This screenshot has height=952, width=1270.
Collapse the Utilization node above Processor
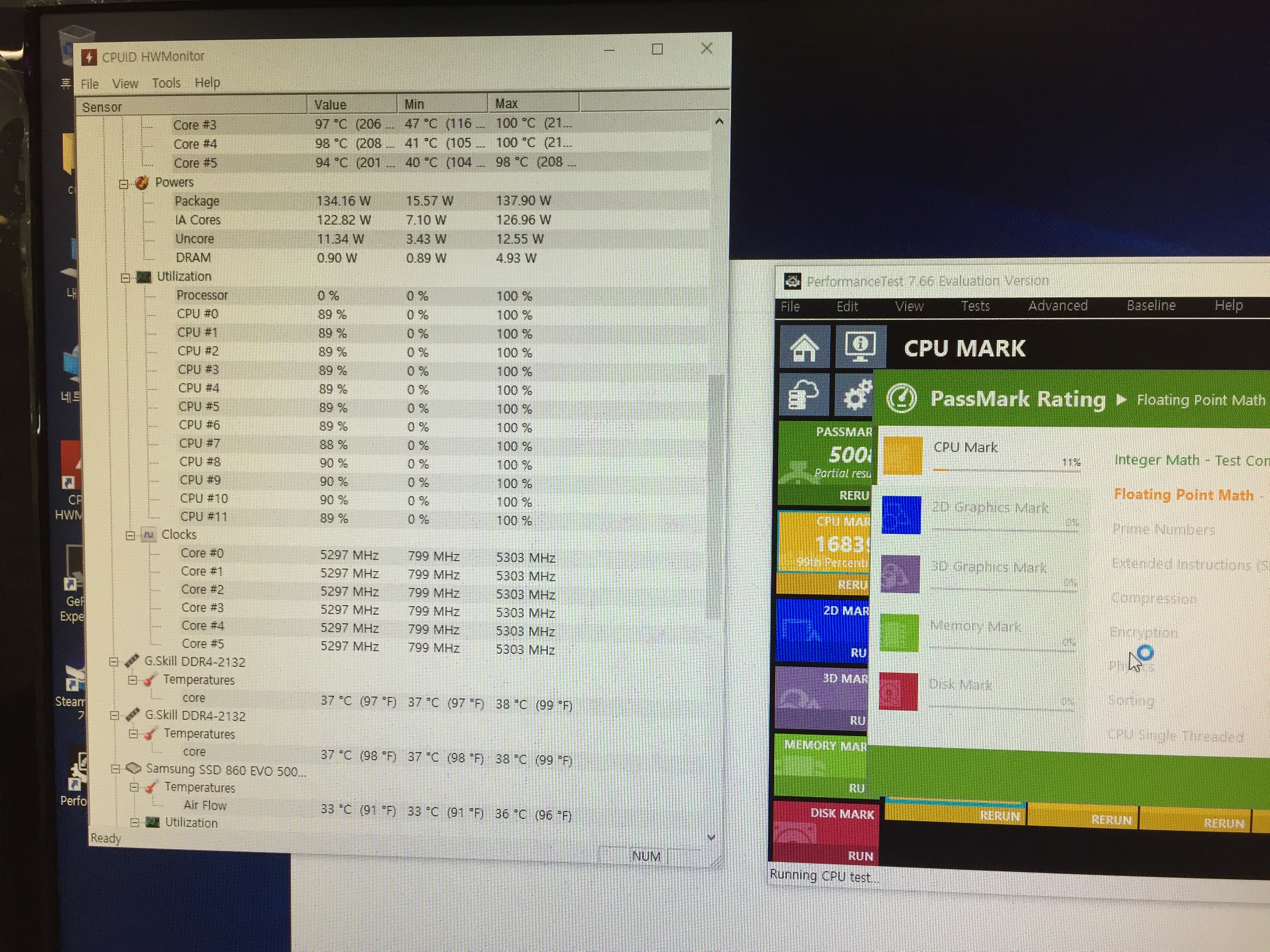125,278
